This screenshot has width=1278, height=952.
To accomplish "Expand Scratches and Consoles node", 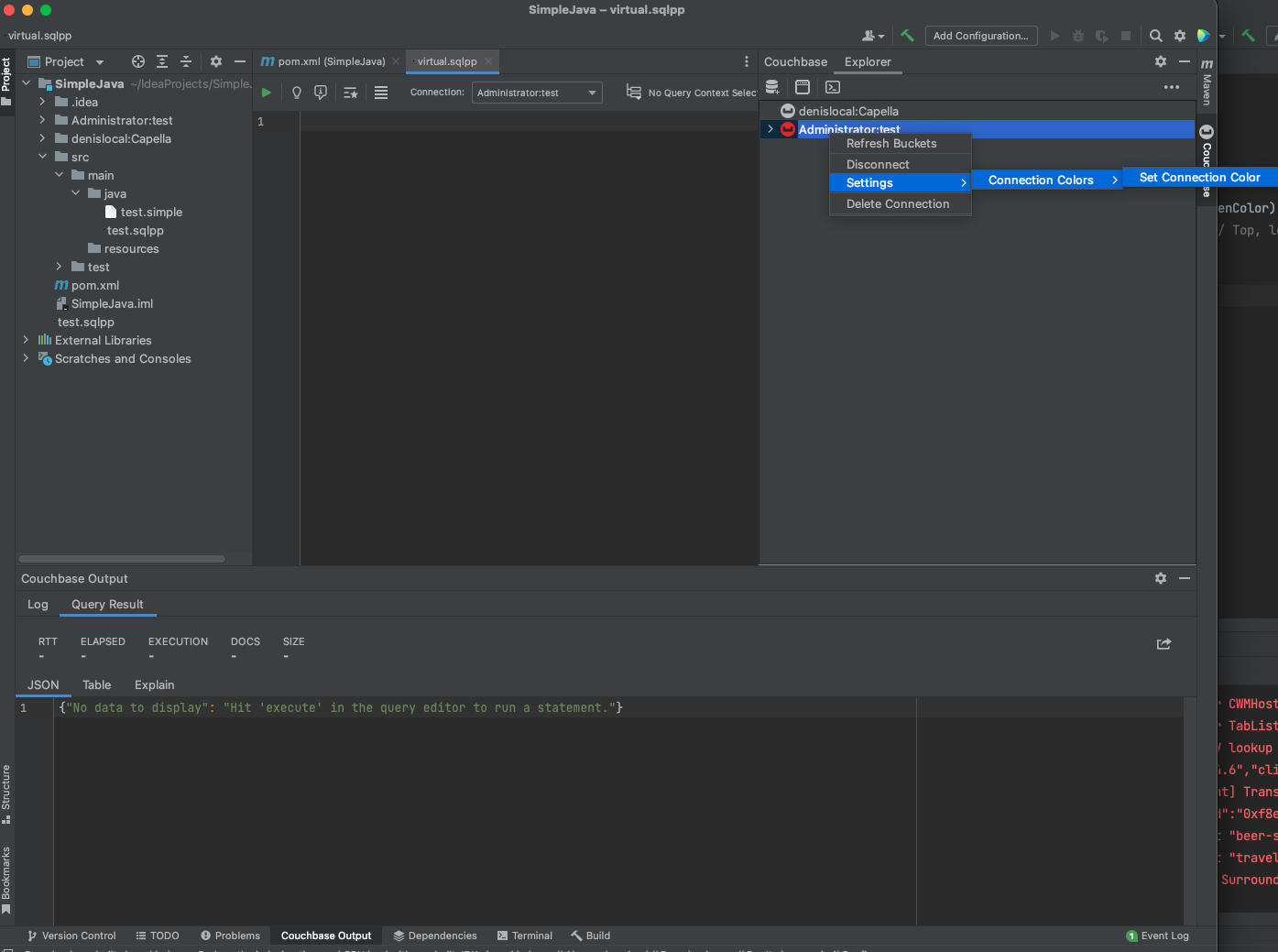I will [x=27, y=358].
